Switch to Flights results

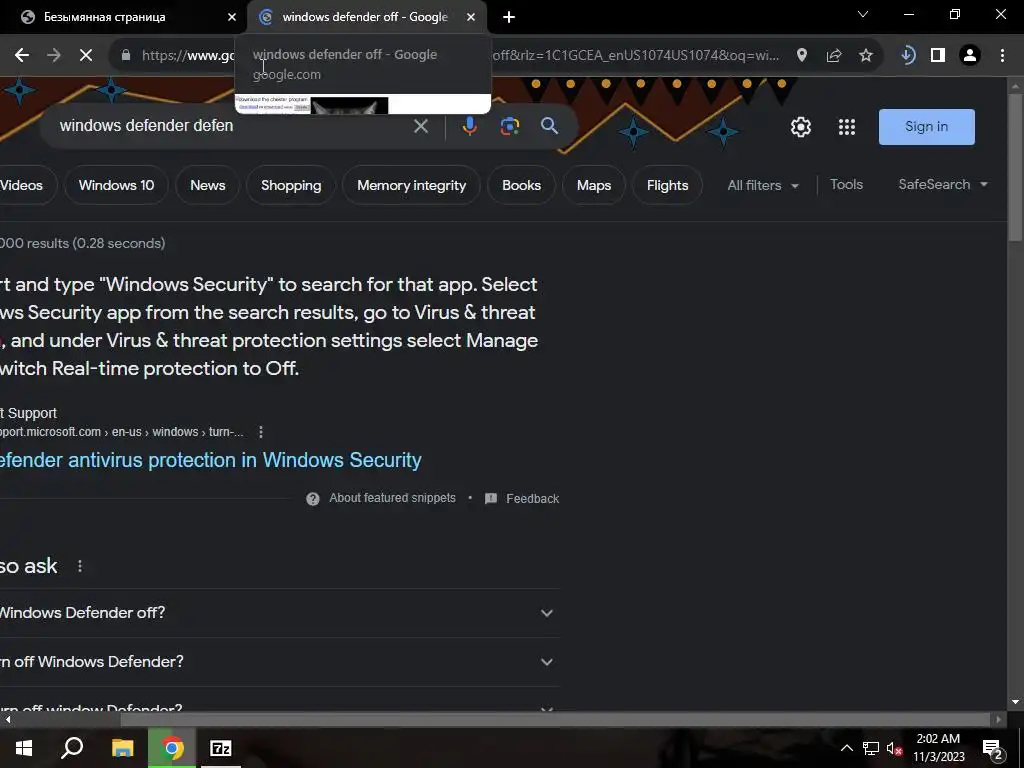(x=667, y=185)
